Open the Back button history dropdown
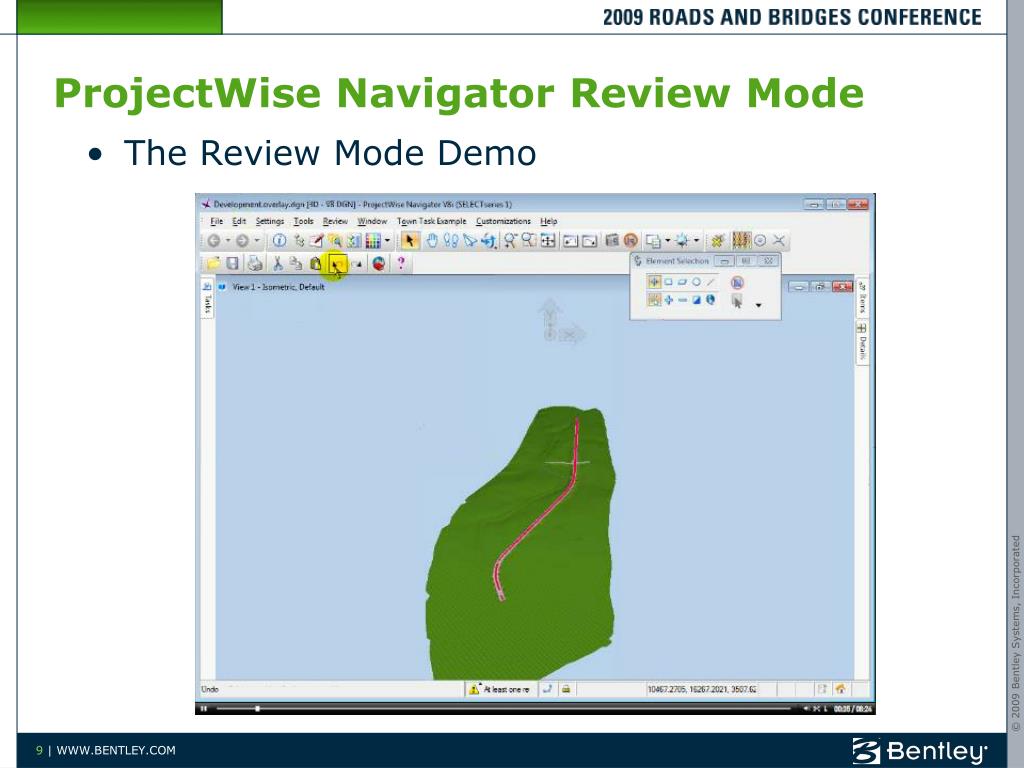The height and width of the screenshot is (768, 1024). coord(228,241)
